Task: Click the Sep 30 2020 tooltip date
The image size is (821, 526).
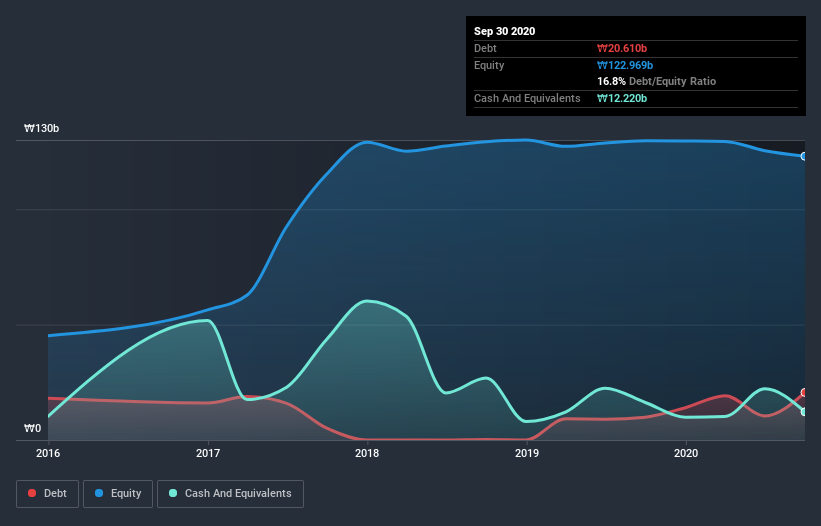Action: (x=505, y=31)
